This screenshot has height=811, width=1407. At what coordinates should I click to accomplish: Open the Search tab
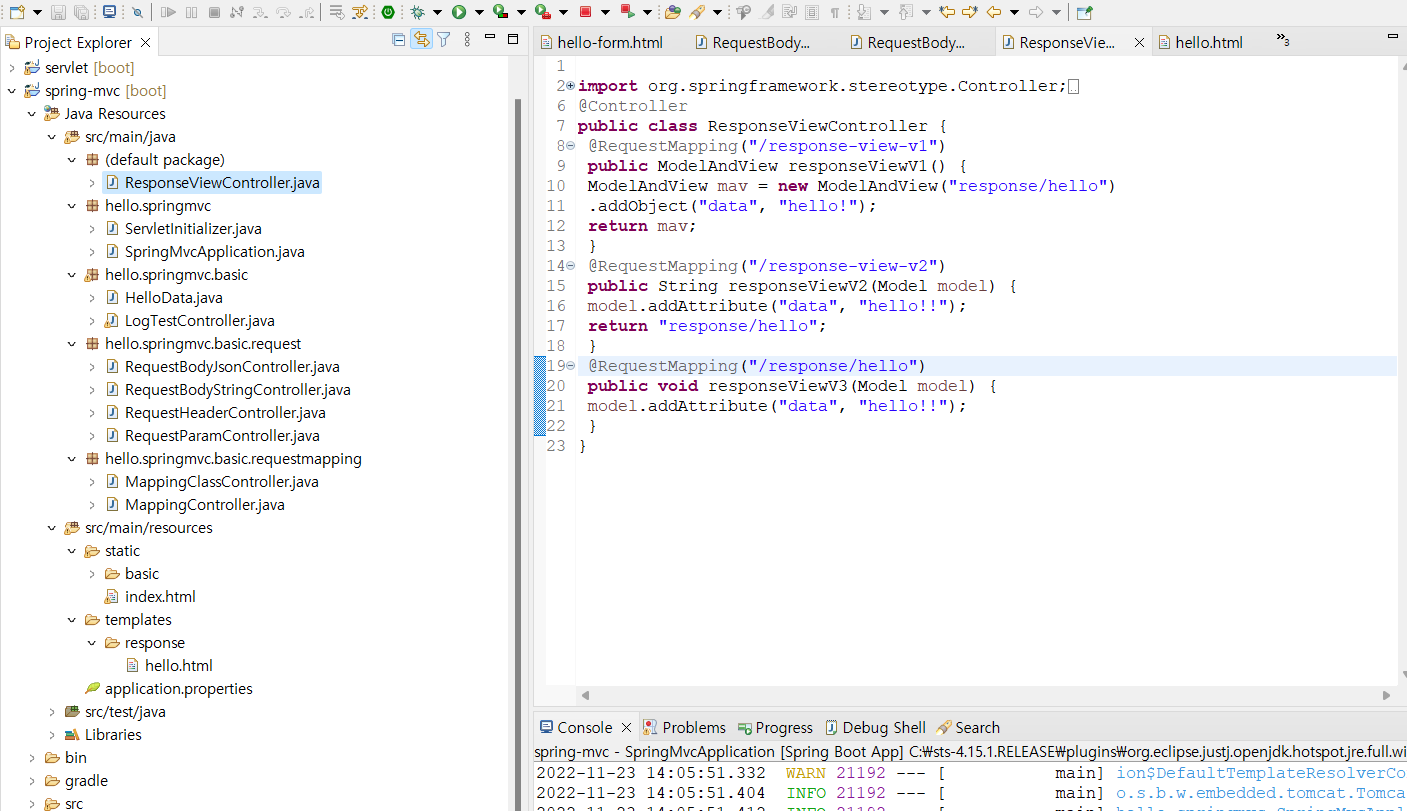[968, 727]
